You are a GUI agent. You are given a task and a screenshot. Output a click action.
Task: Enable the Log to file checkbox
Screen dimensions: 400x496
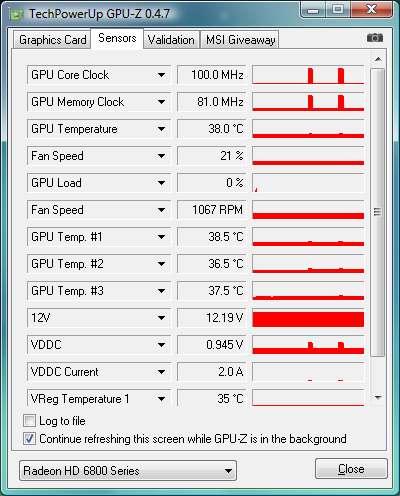(x=29, y=421)
